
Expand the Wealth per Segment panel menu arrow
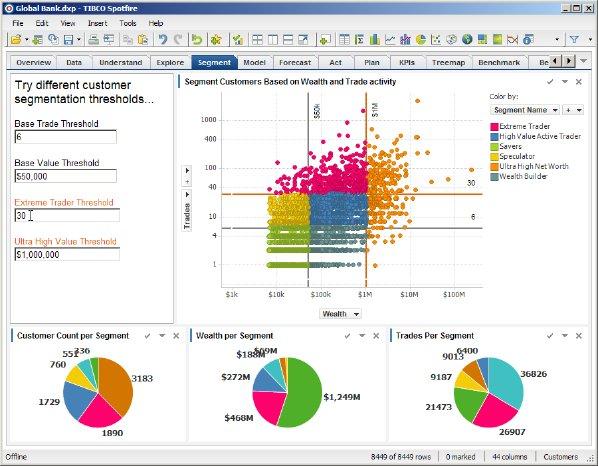point(362,336)
